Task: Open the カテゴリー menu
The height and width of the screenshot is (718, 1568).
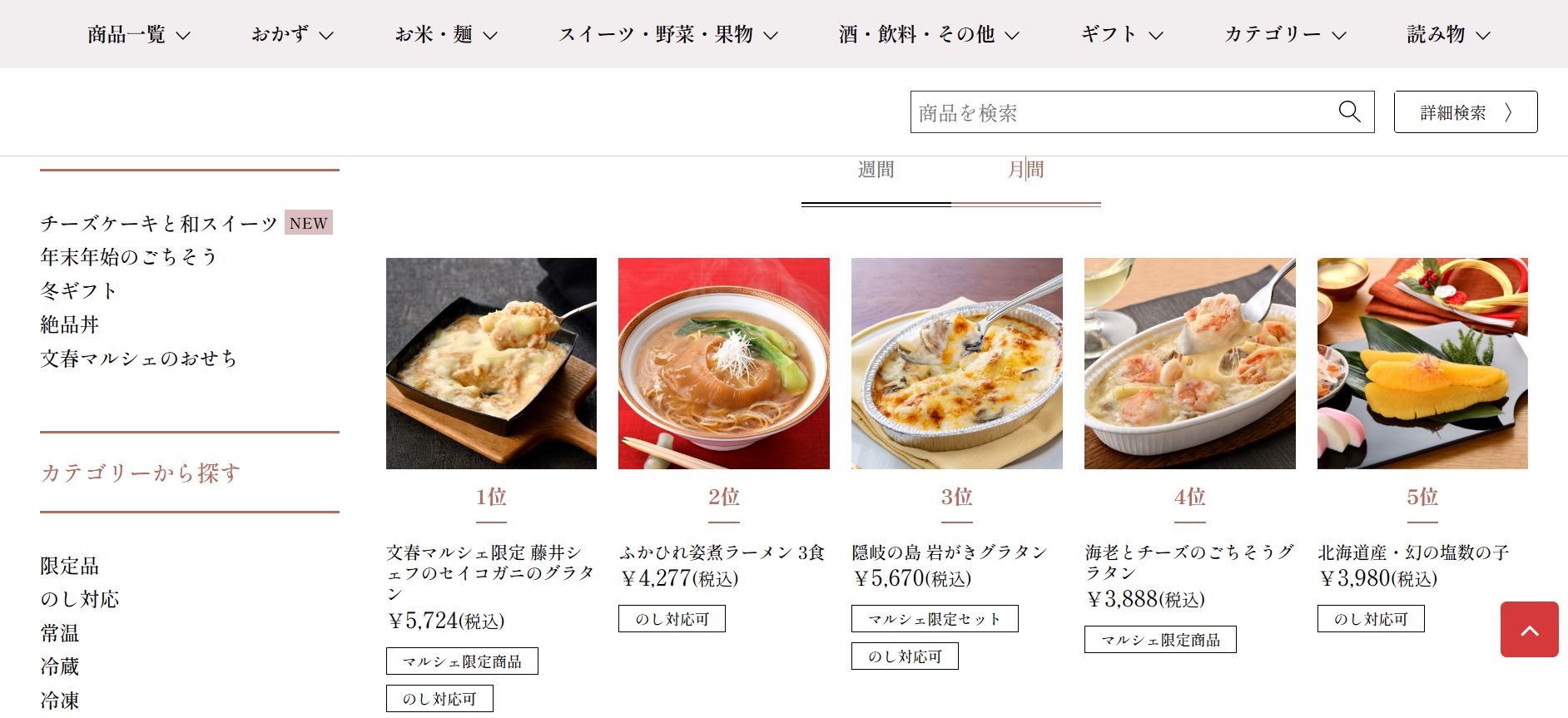Action: (x=1285, y=34)
